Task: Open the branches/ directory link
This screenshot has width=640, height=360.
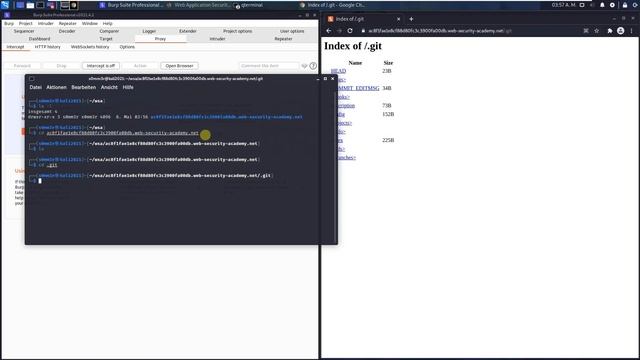Action: [x=347, y=158]
